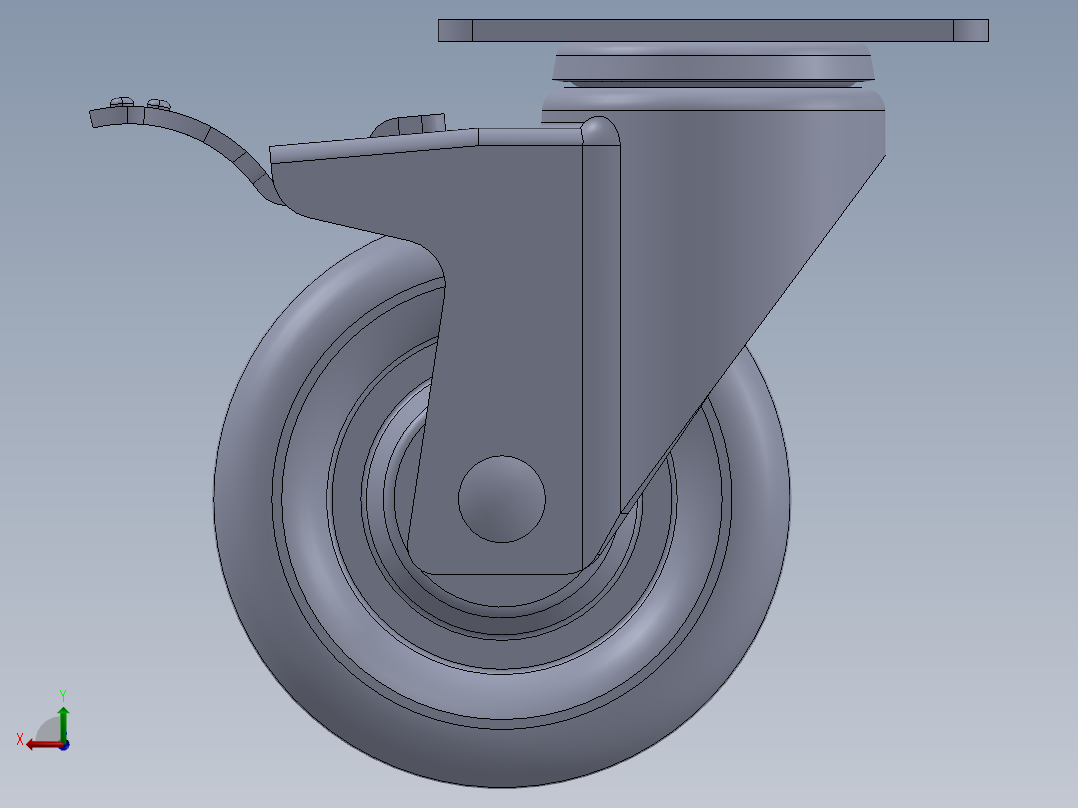Image resolution: width=1078 pixels, height=808 pixels.
Task: Click the left notch edge of the mounting plate
Action: point(453,28)
